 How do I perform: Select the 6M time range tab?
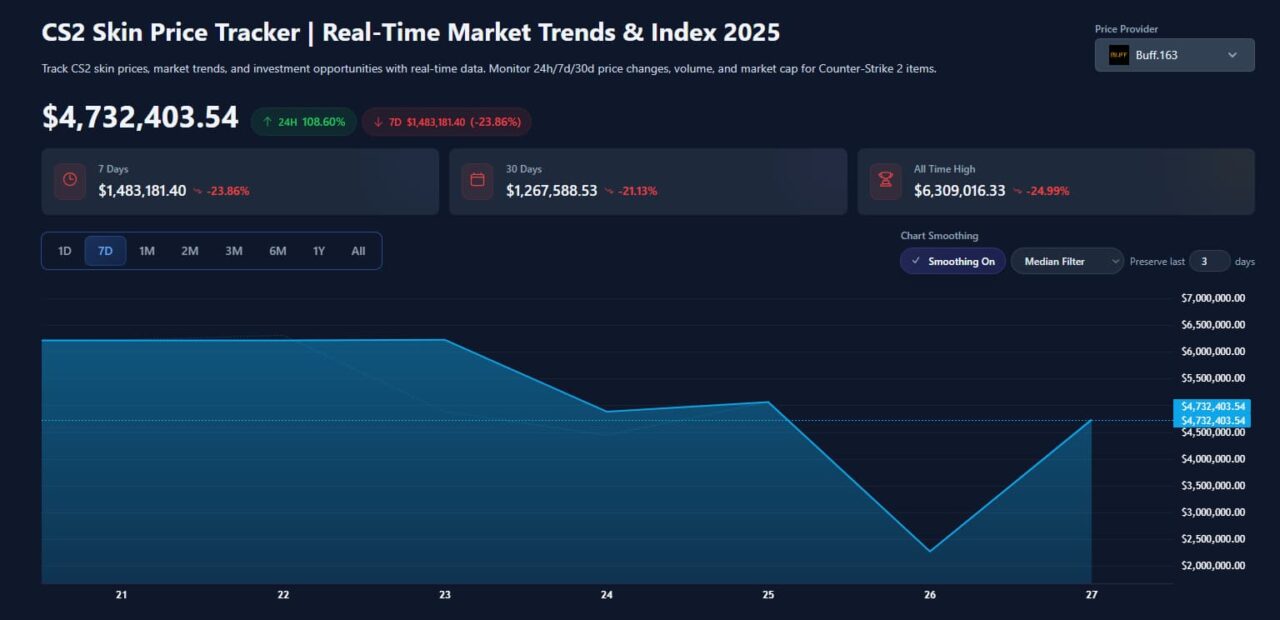click(277, 251)
